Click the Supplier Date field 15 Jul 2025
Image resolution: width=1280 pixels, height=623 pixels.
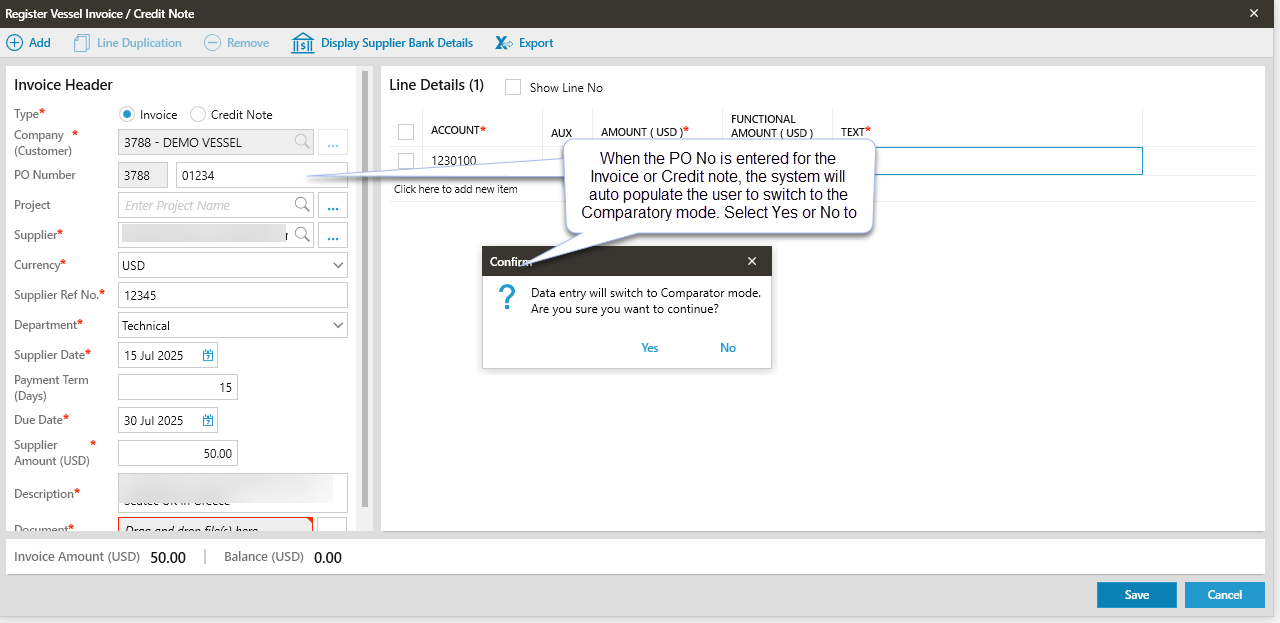(167, 355)
